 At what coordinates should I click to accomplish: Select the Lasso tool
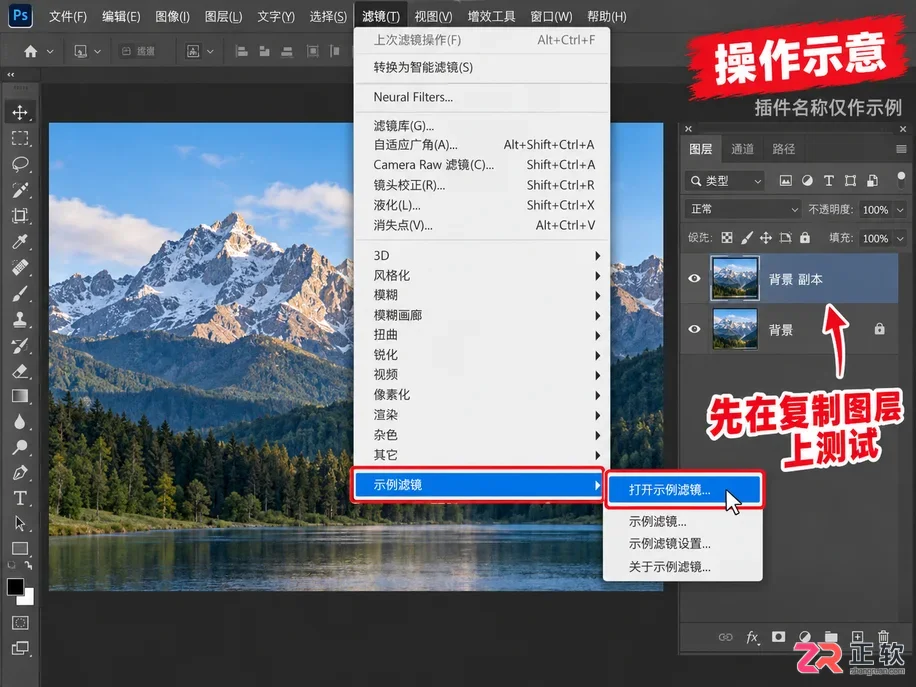point(20,164)
